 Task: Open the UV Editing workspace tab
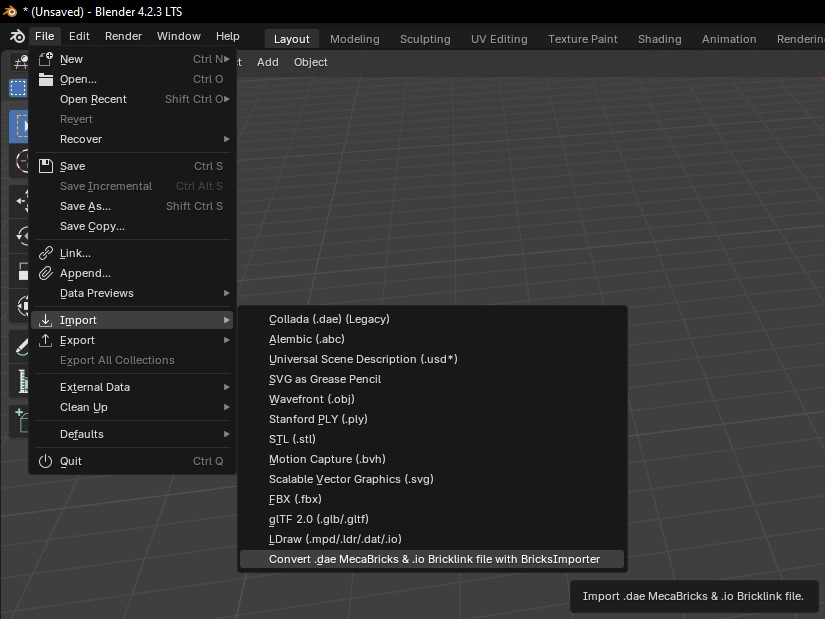(x=499, y=39)
